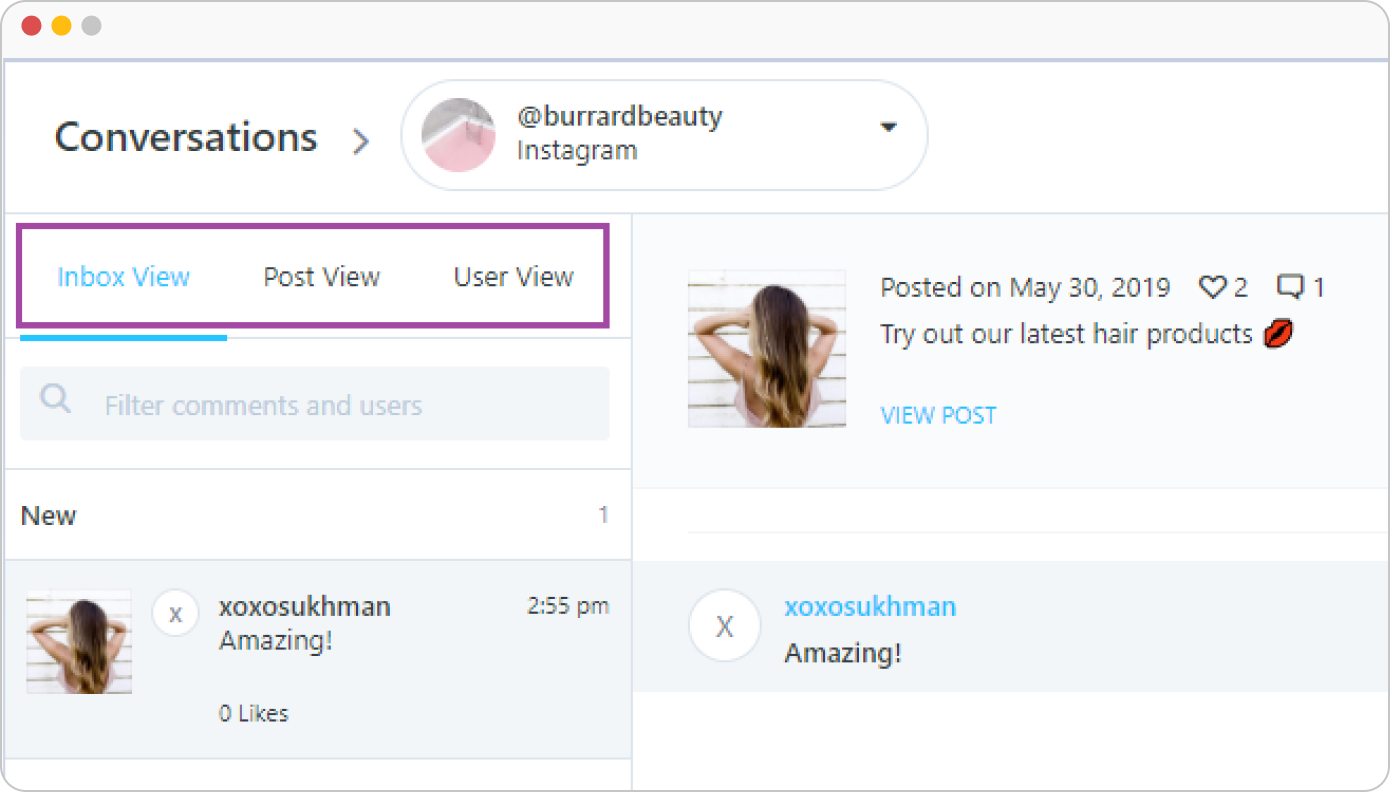Click the Conversations heading
Image resolution: width=1390 pixels, height=792 pixels.
(186, 137)
